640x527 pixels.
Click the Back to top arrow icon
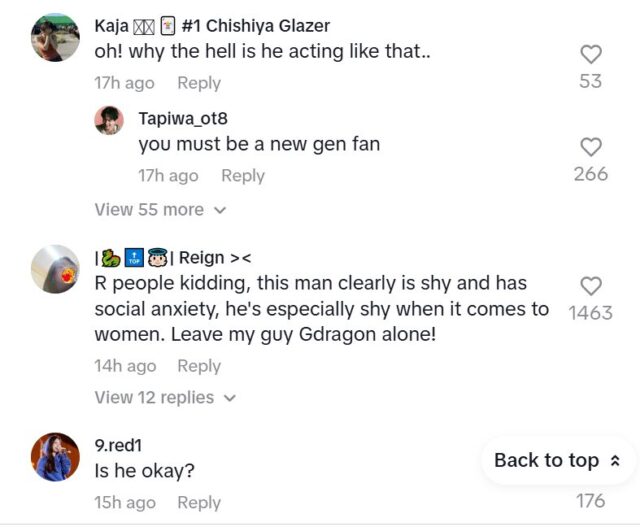[615, 460]
